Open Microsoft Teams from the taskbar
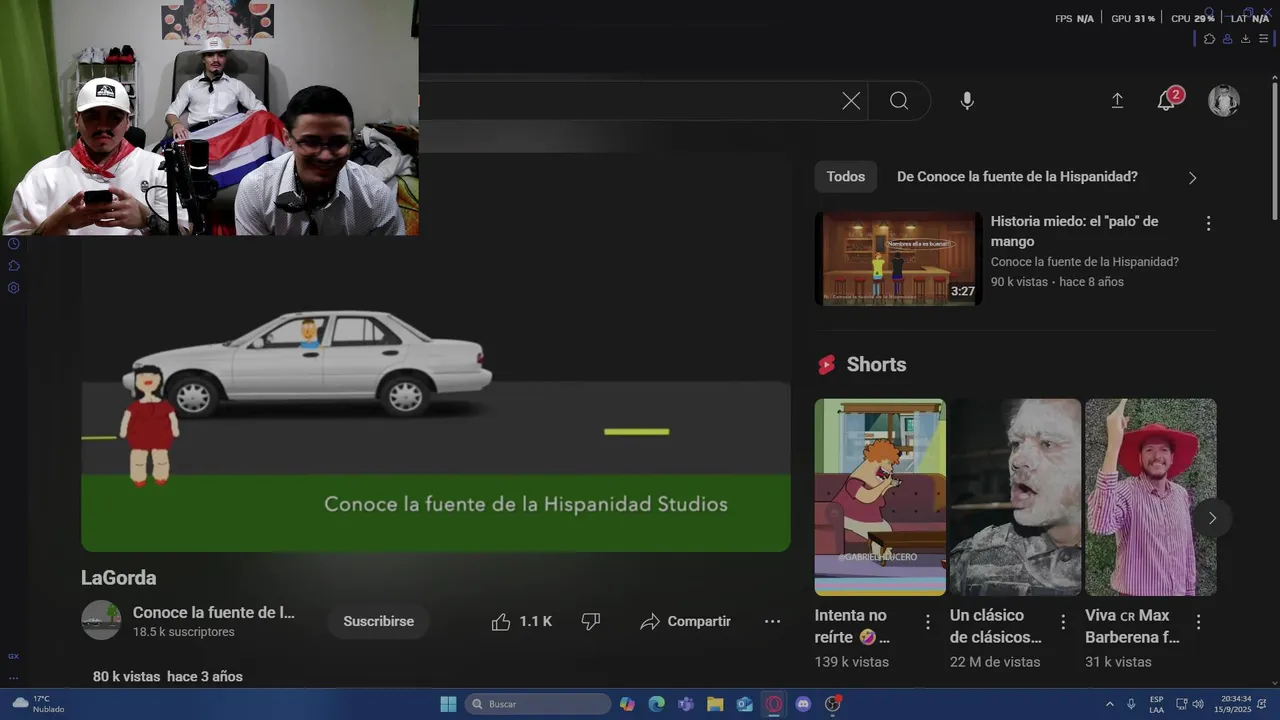The height and width of the screenshot is (720, 1280). tap(686, 704)
